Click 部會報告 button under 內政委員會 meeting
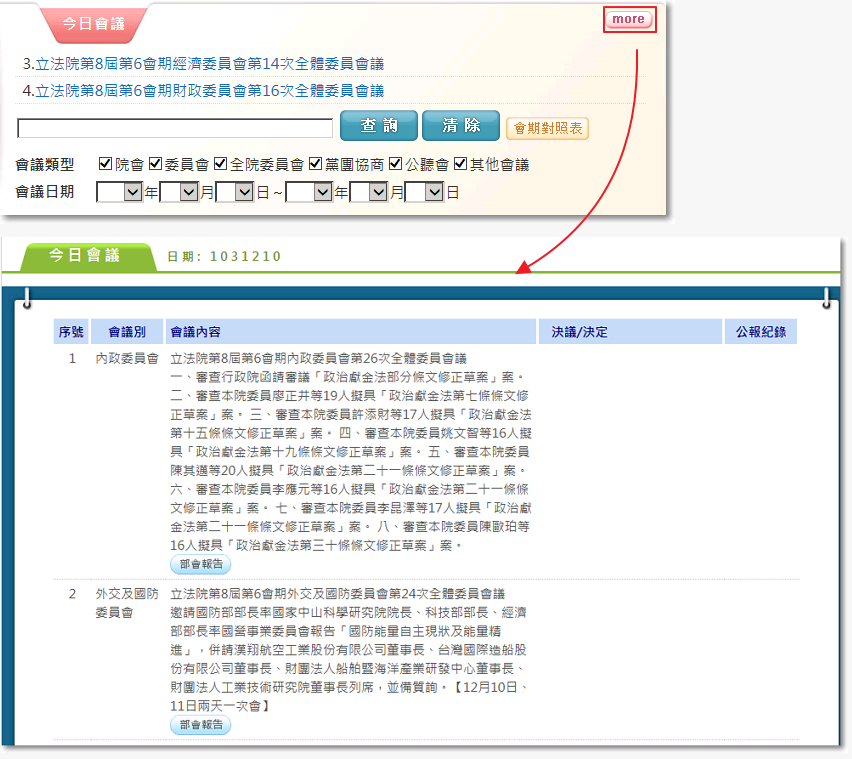This screenshot has width=852, height=759. coord(200,565)
